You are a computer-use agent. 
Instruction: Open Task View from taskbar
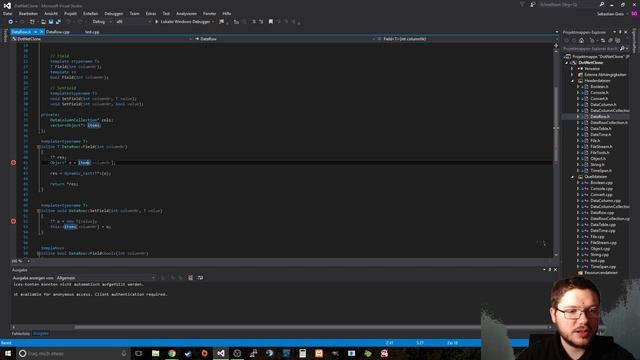[139, 353]
